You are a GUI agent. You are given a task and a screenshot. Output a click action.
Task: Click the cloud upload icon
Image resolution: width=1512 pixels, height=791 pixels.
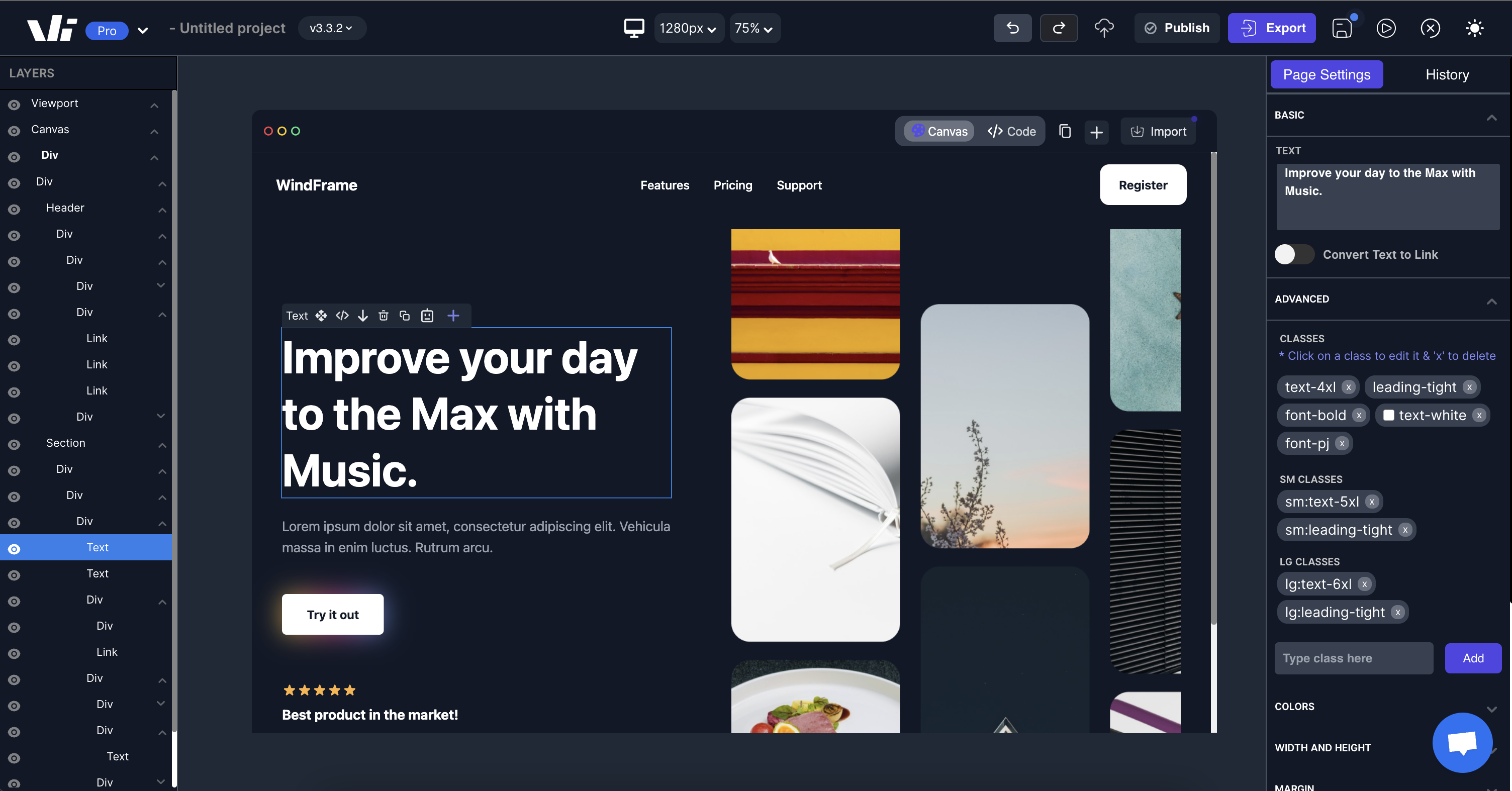1104,28
